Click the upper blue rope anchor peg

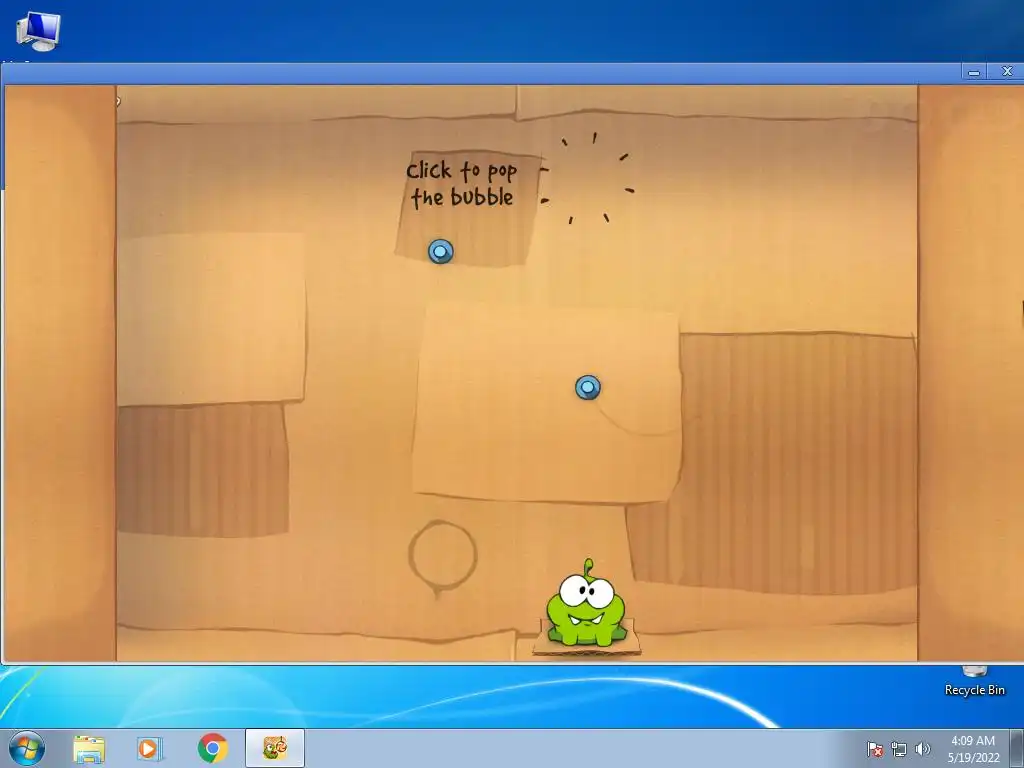pos(441,251)
